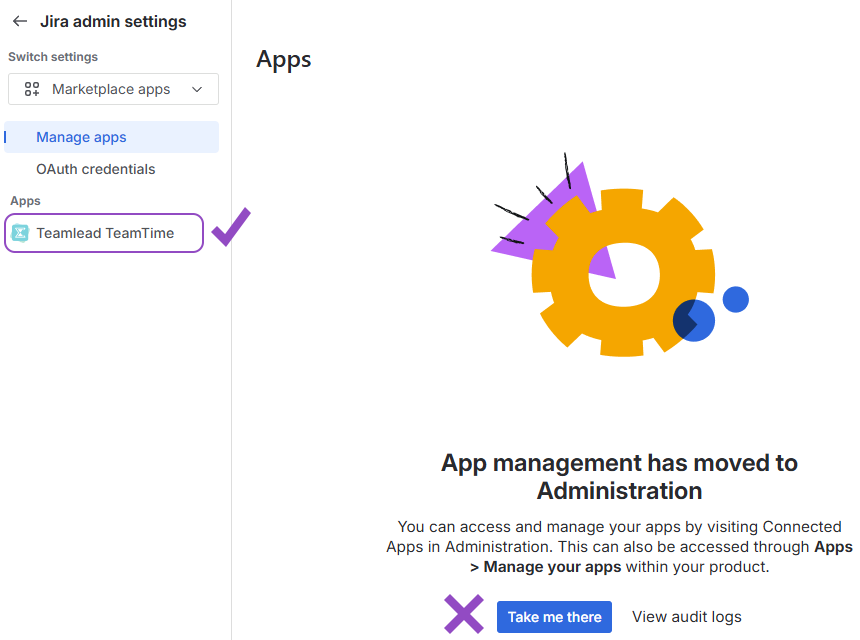Viewport: 860px width, 640px height.
Task: Click the App management has moved heading
Action: tap(619, 477)
